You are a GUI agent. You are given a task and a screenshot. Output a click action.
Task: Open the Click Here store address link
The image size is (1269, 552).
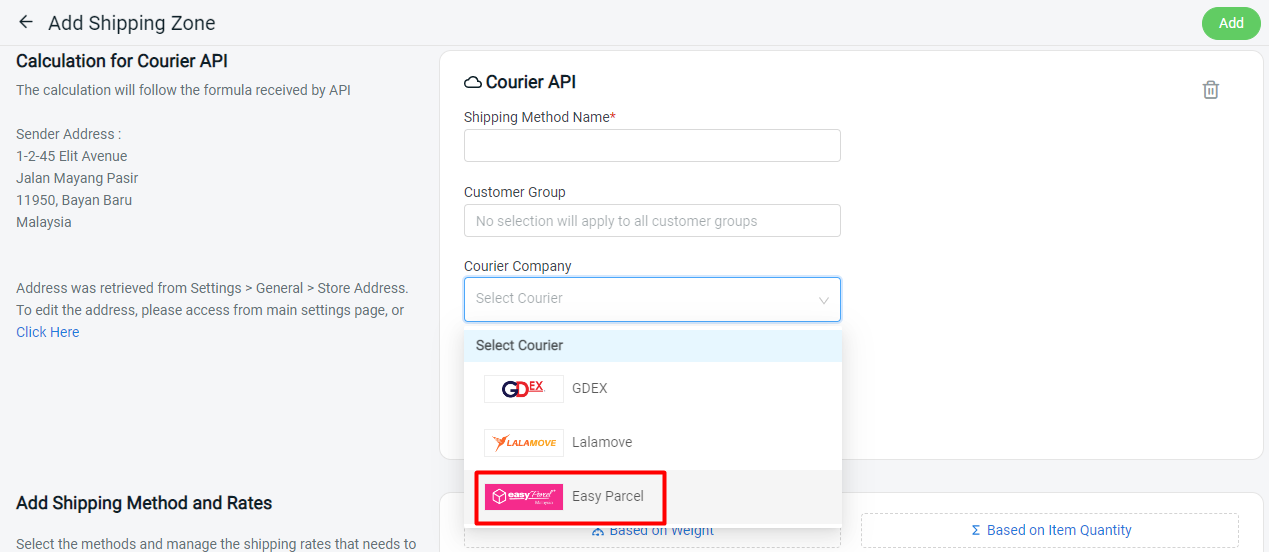click(48, 332)
